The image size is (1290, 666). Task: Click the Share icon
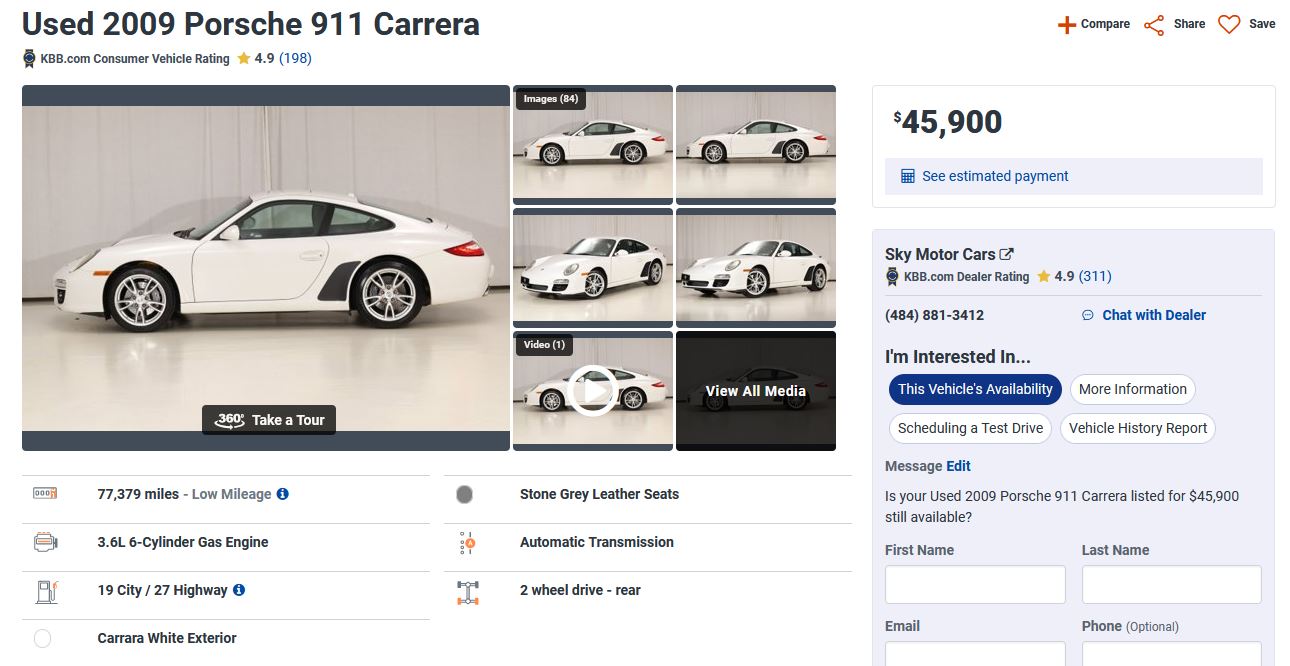1154,25
